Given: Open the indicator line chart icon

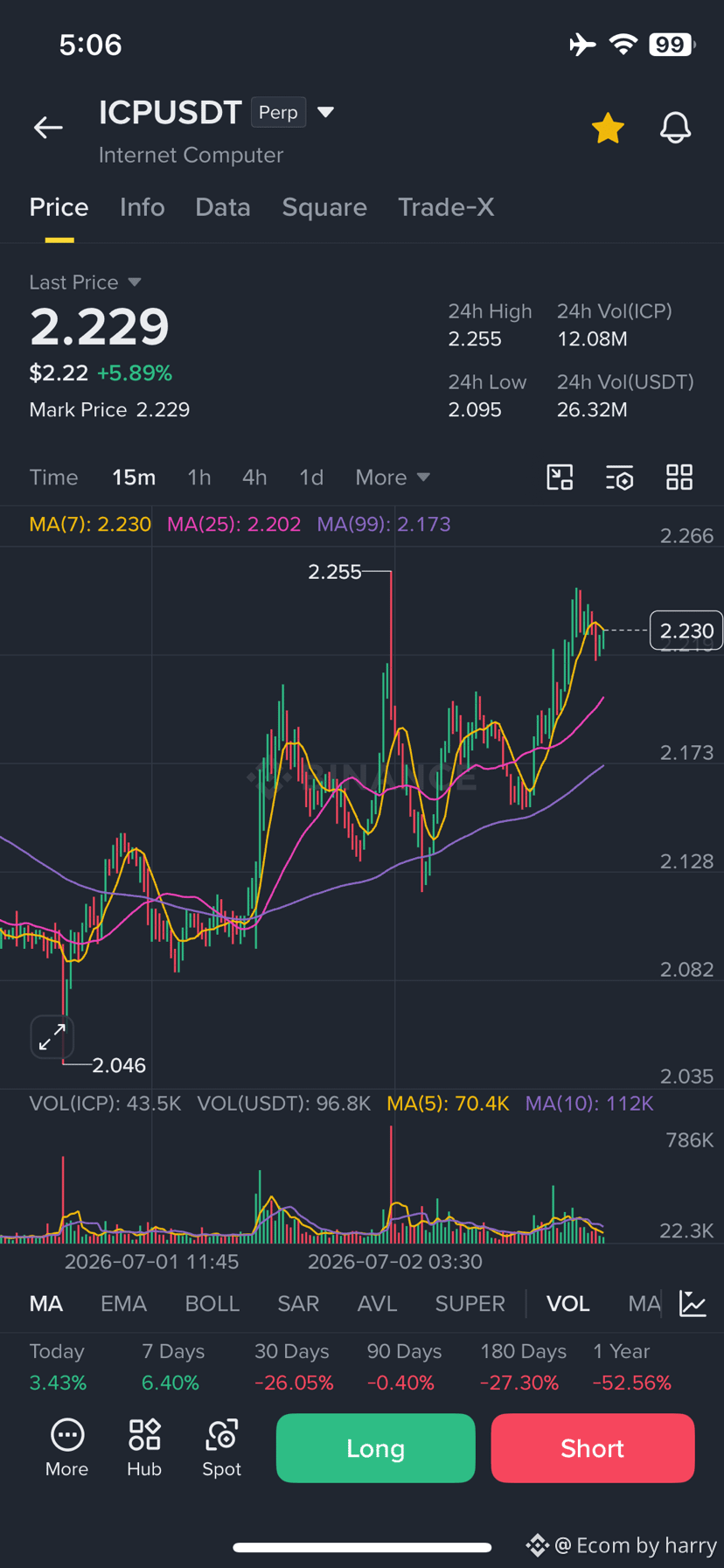Looking at the screenshot, I should click(693, 1304).
